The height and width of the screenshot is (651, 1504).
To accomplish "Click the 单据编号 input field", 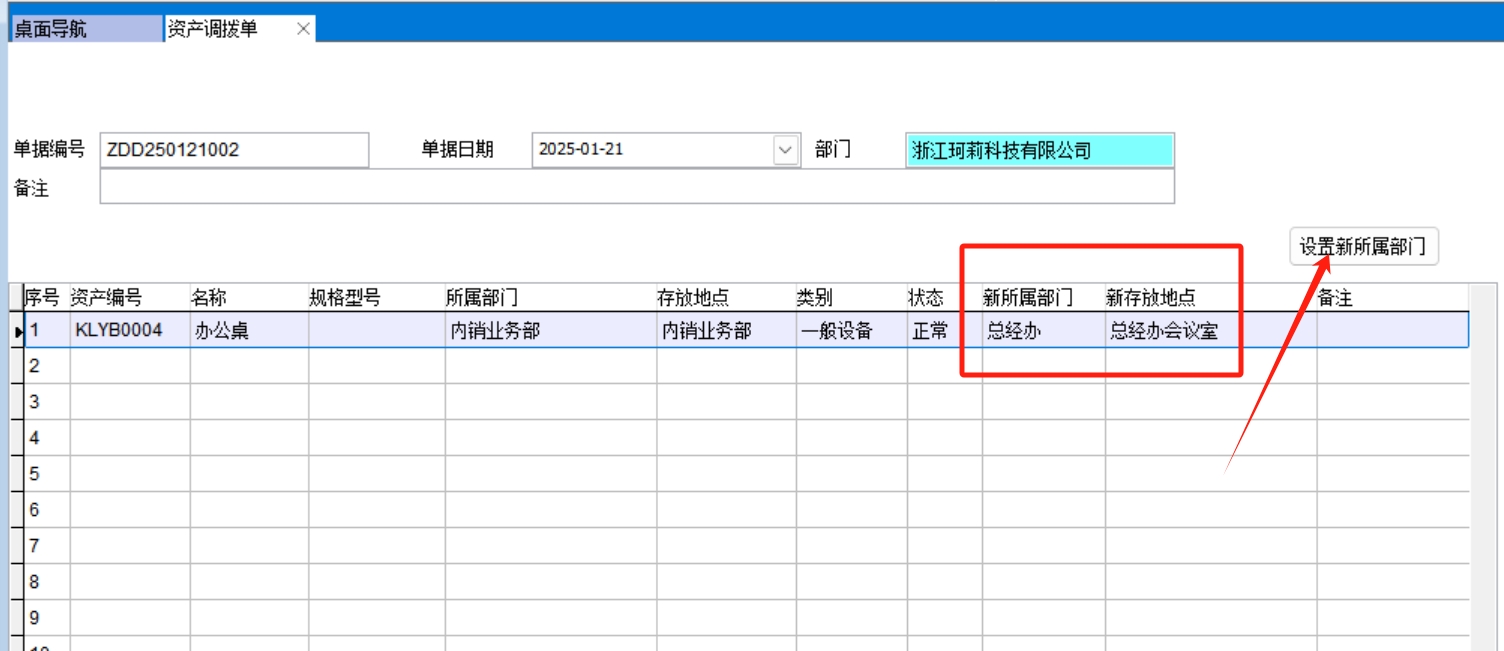I will (234, 150).
